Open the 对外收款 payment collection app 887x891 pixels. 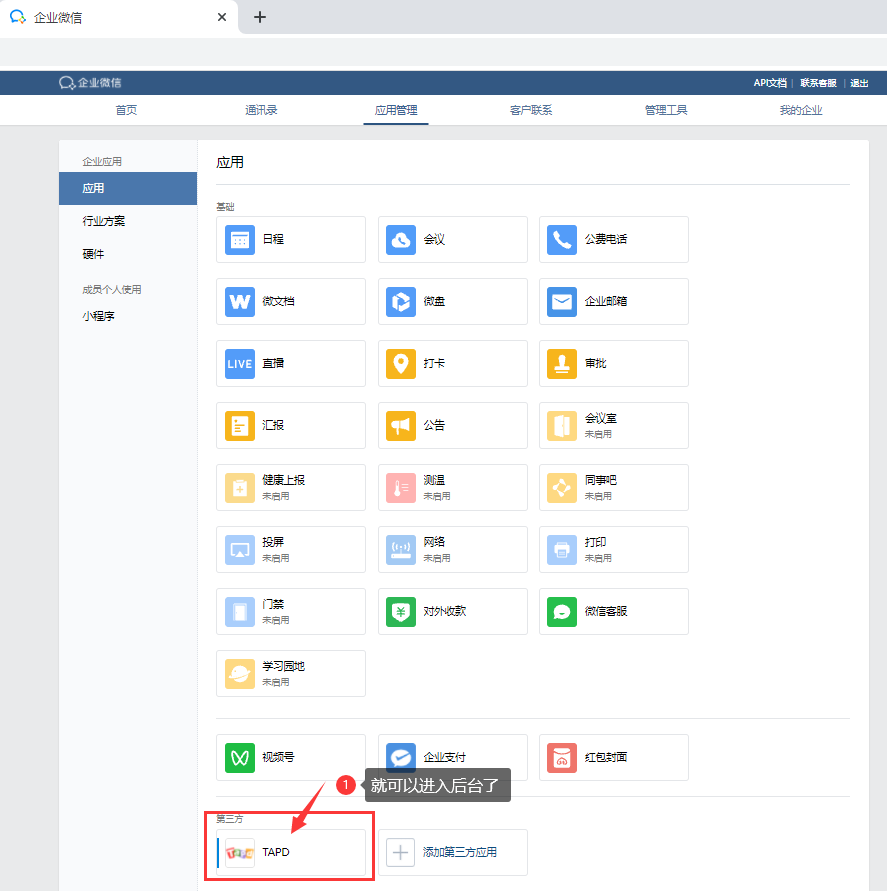452,611
